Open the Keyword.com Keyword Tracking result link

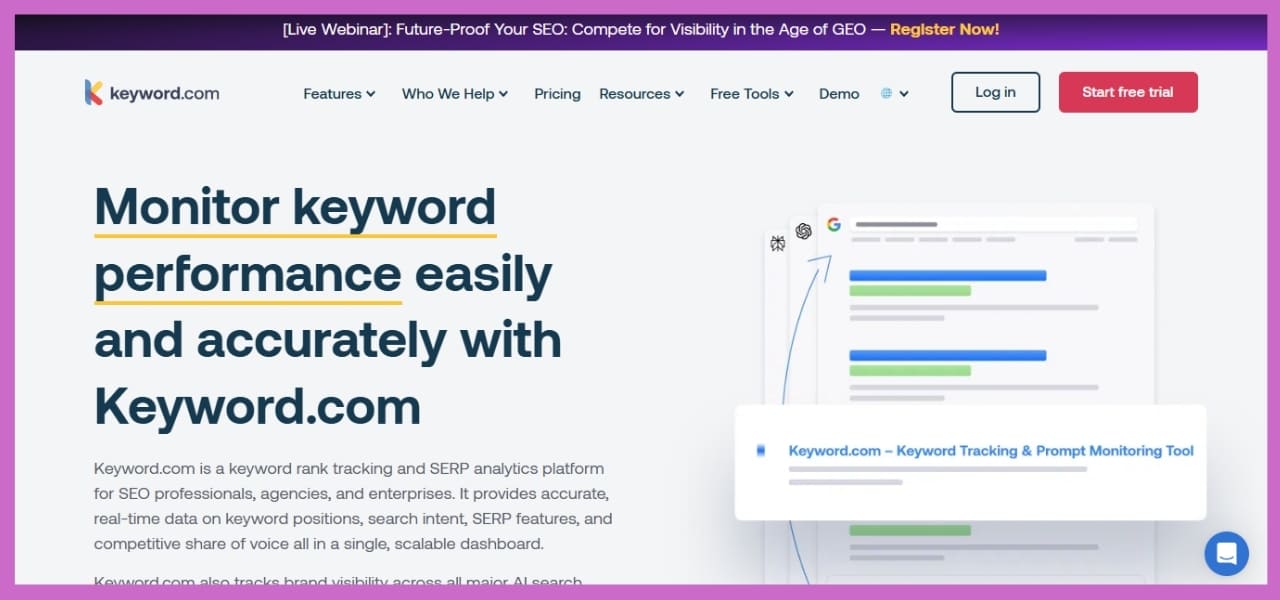pos(992,450)
